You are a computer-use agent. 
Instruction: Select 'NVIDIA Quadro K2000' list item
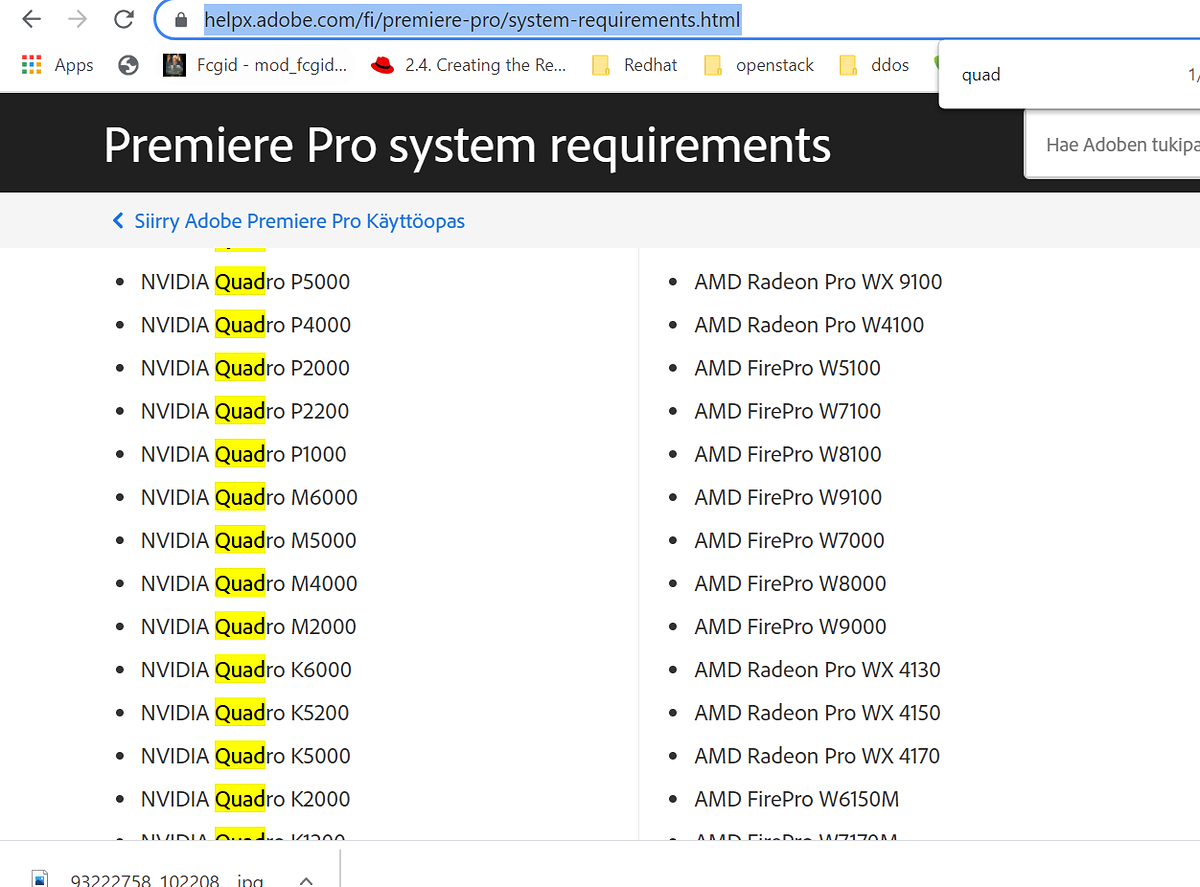246,798
